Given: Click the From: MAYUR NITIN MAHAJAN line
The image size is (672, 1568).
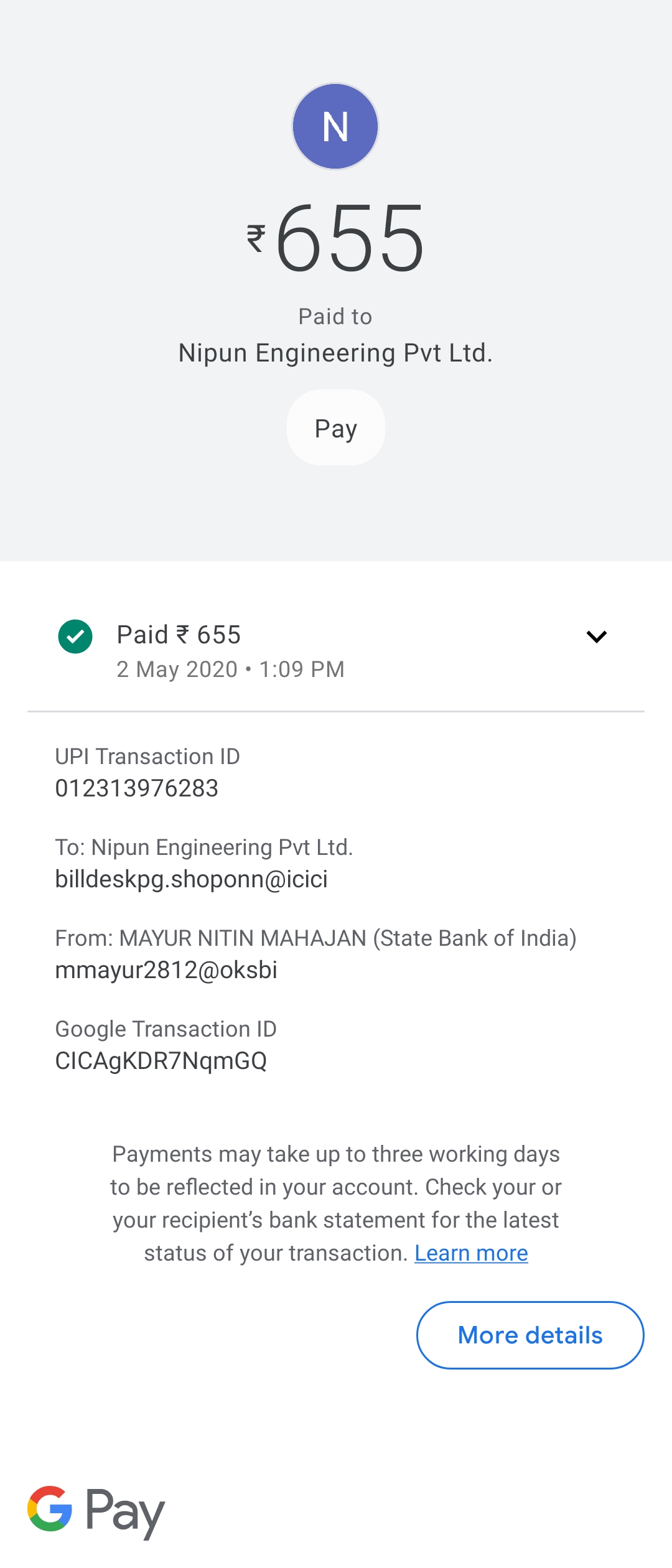Looking at the screenshot, I should pos(316,938).
